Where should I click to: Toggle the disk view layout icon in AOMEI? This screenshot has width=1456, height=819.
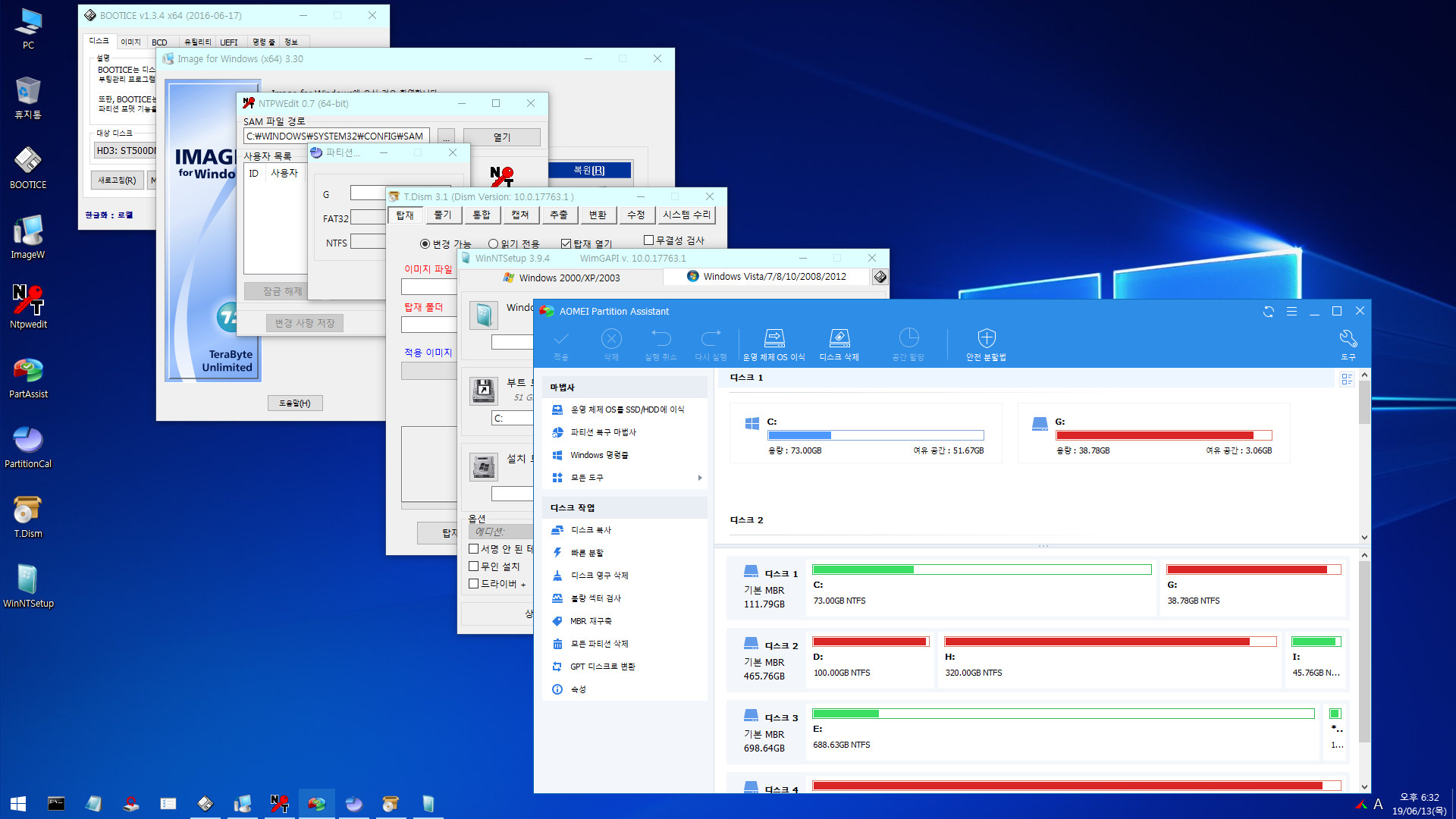1347,378
